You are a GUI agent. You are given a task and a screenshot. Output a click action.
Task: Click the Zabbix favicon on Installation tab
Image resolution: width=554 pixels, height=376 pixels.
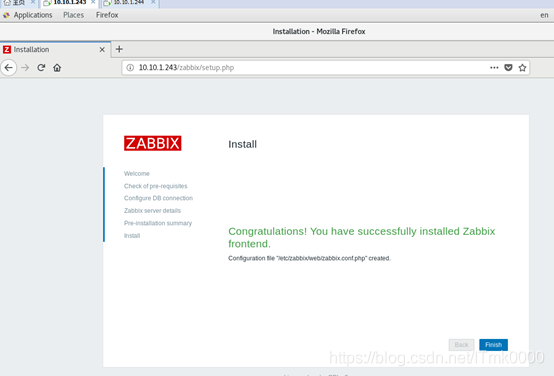pos(7,49)
